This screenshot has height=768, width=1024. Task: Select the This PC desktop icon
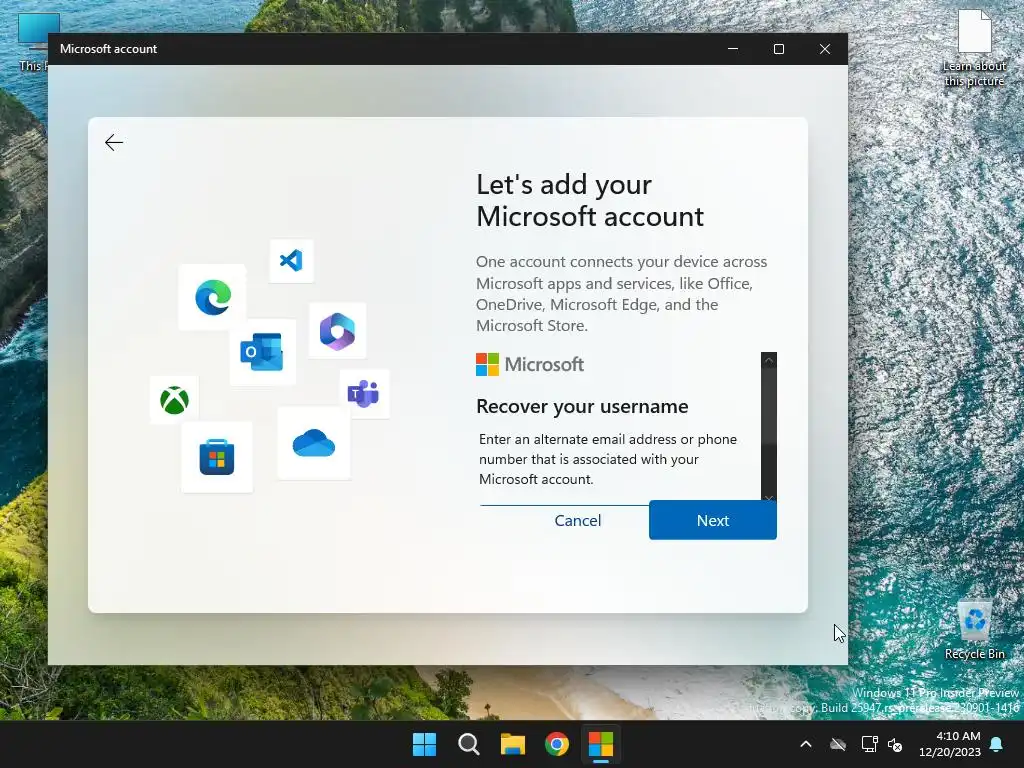[x=33, y=42]
